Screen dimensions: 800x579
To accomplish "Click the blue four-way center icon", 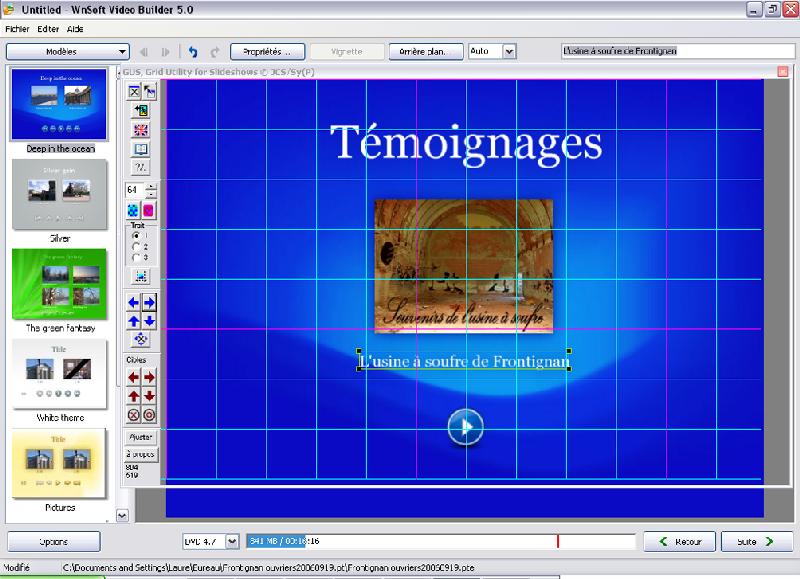I will (141, 339).
